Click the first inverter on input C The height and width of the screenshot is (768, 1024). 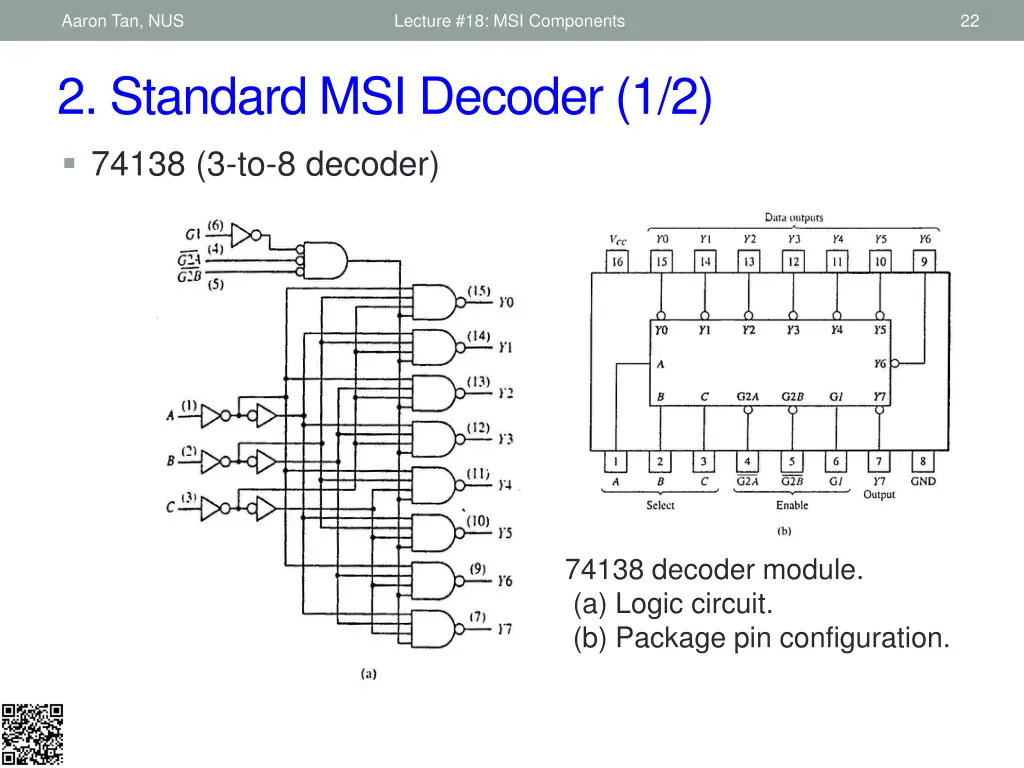pyautogui.click(x=216, y=508)
